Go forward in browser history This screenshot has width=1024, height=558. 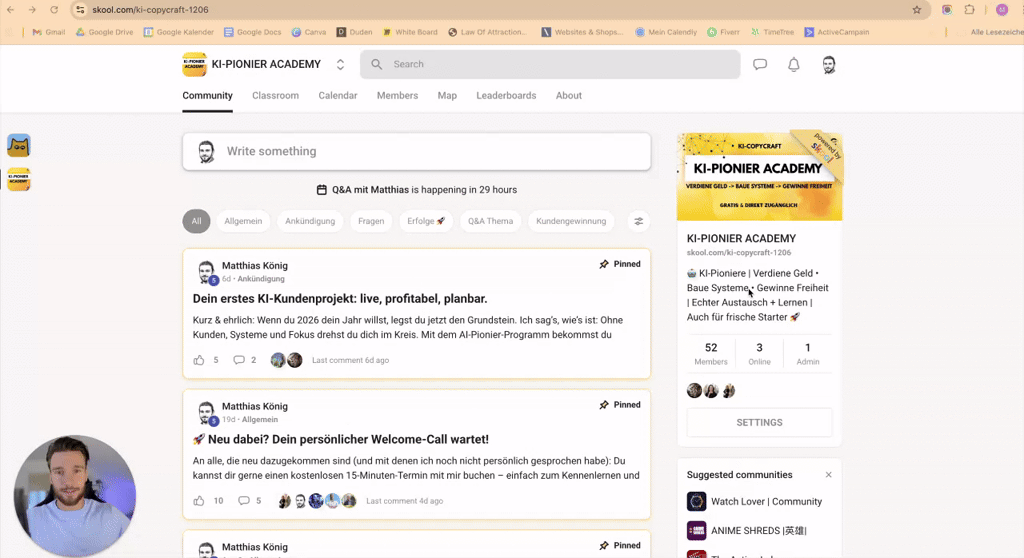click(32, 10)
